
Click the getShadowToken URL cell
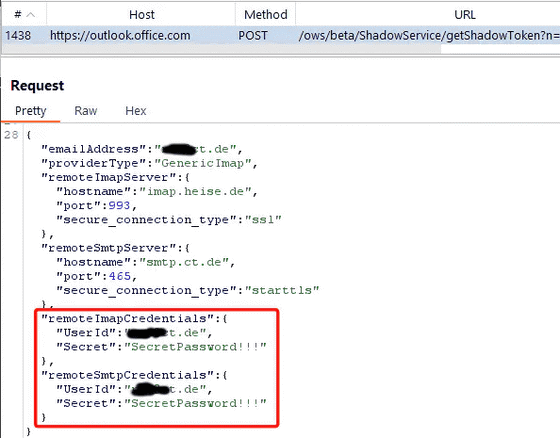pos(429,35)
